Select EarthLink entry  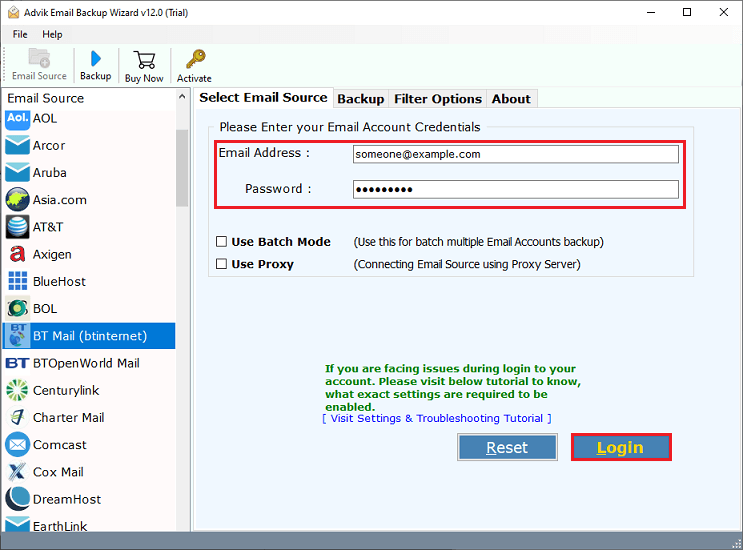pyautogui.click(x=60, y=526)
